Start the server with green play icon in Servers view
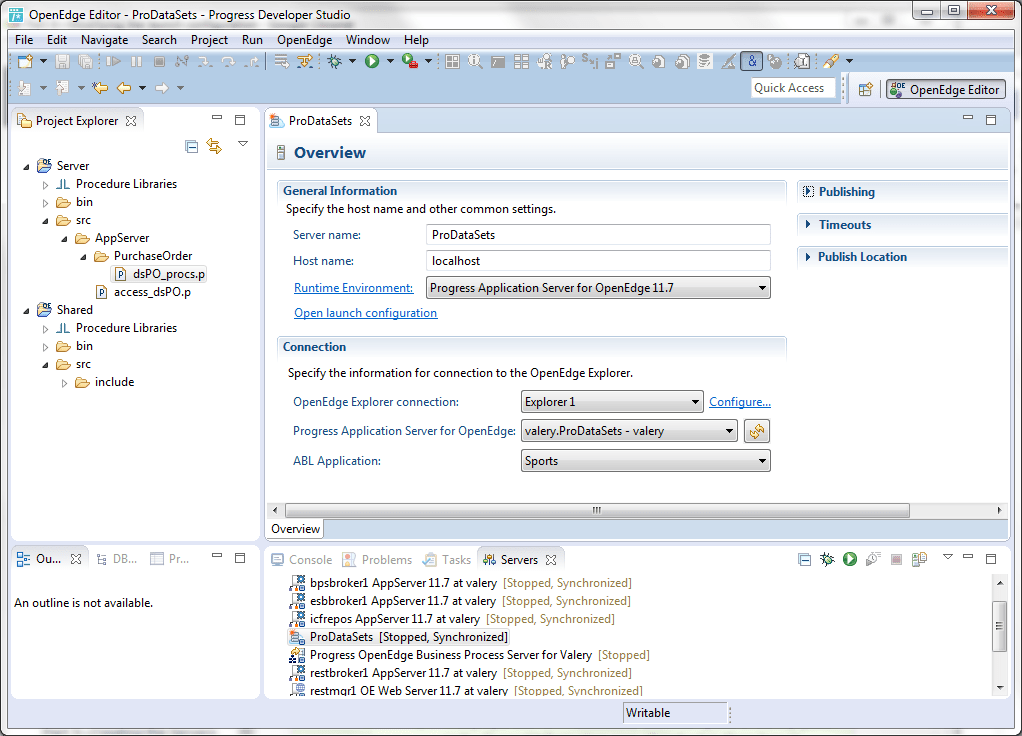1022x736 pixels. tap(850, 559)
